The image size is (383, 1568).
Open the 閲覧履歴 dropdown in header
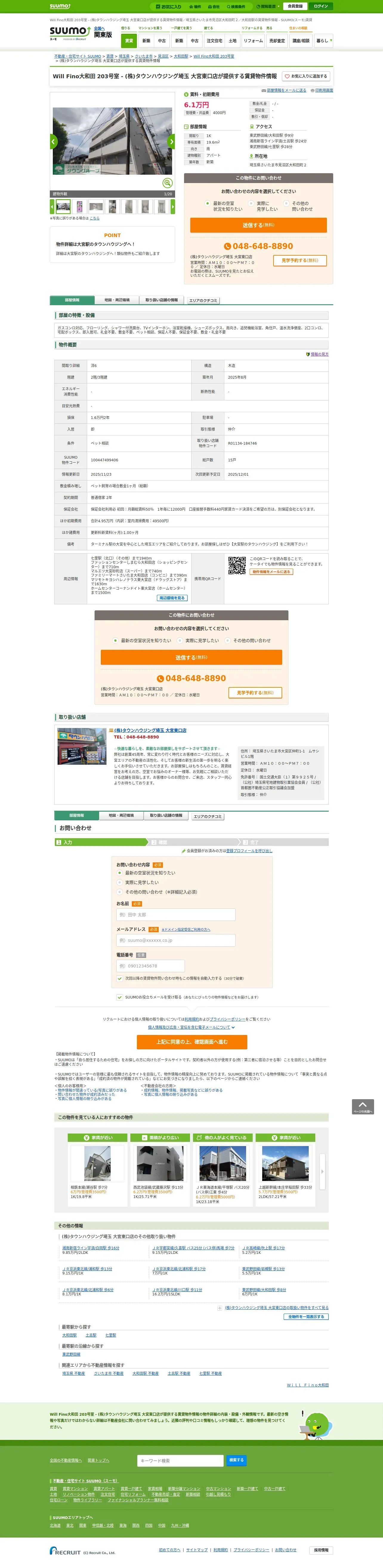click(268, 6)
